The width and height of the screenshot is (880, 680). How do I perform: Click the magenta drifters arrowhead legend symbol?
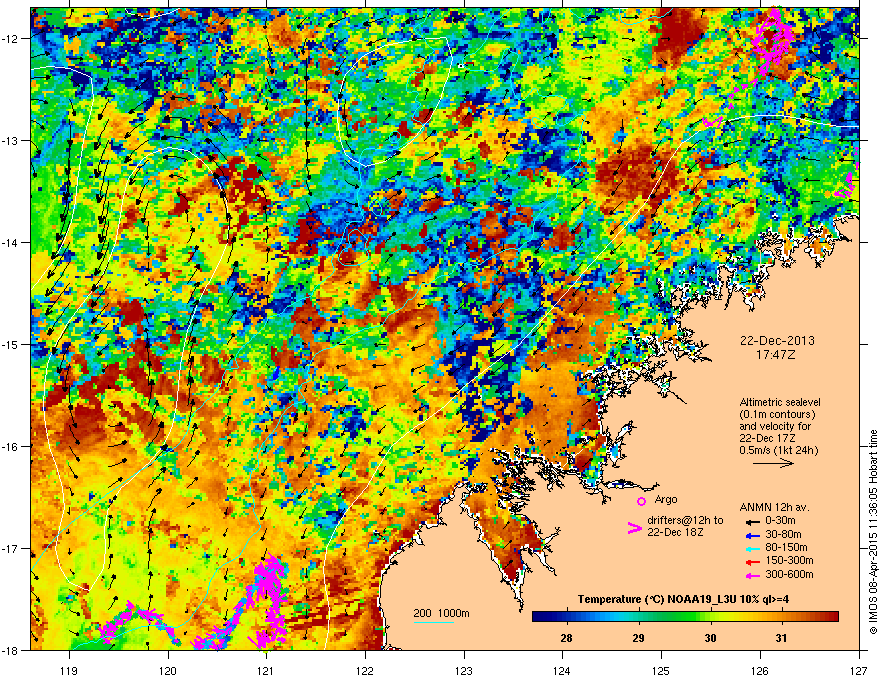tap(634, 528)
